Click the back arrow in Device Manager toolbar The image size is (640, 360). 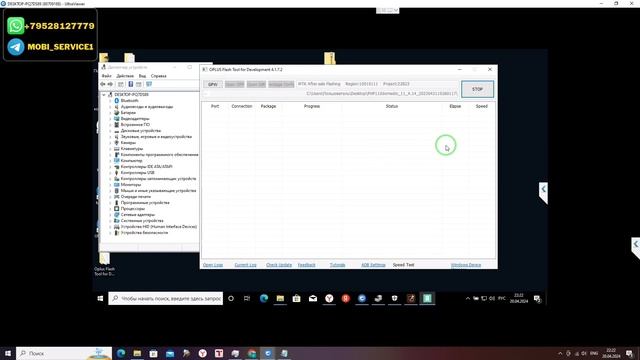pyautogui.click(x=103, y=84)
